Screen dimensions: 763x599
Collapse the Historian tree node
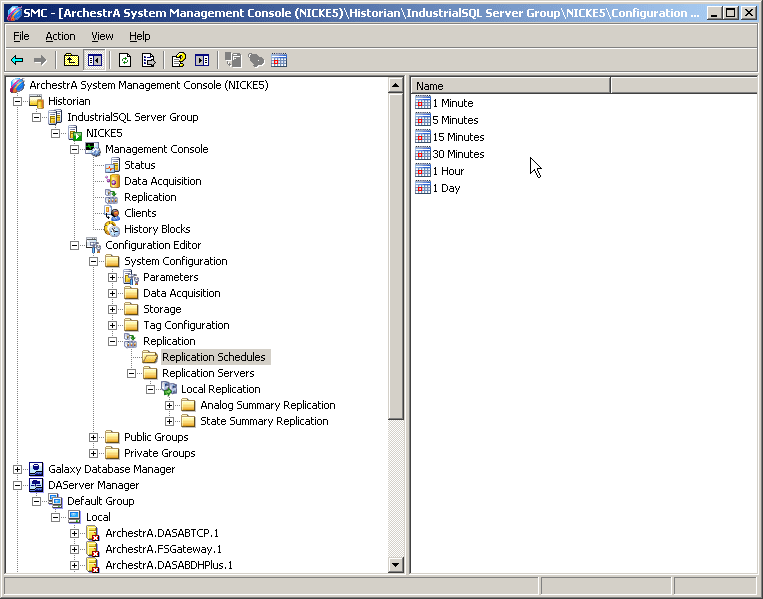(x=18, y=101)
